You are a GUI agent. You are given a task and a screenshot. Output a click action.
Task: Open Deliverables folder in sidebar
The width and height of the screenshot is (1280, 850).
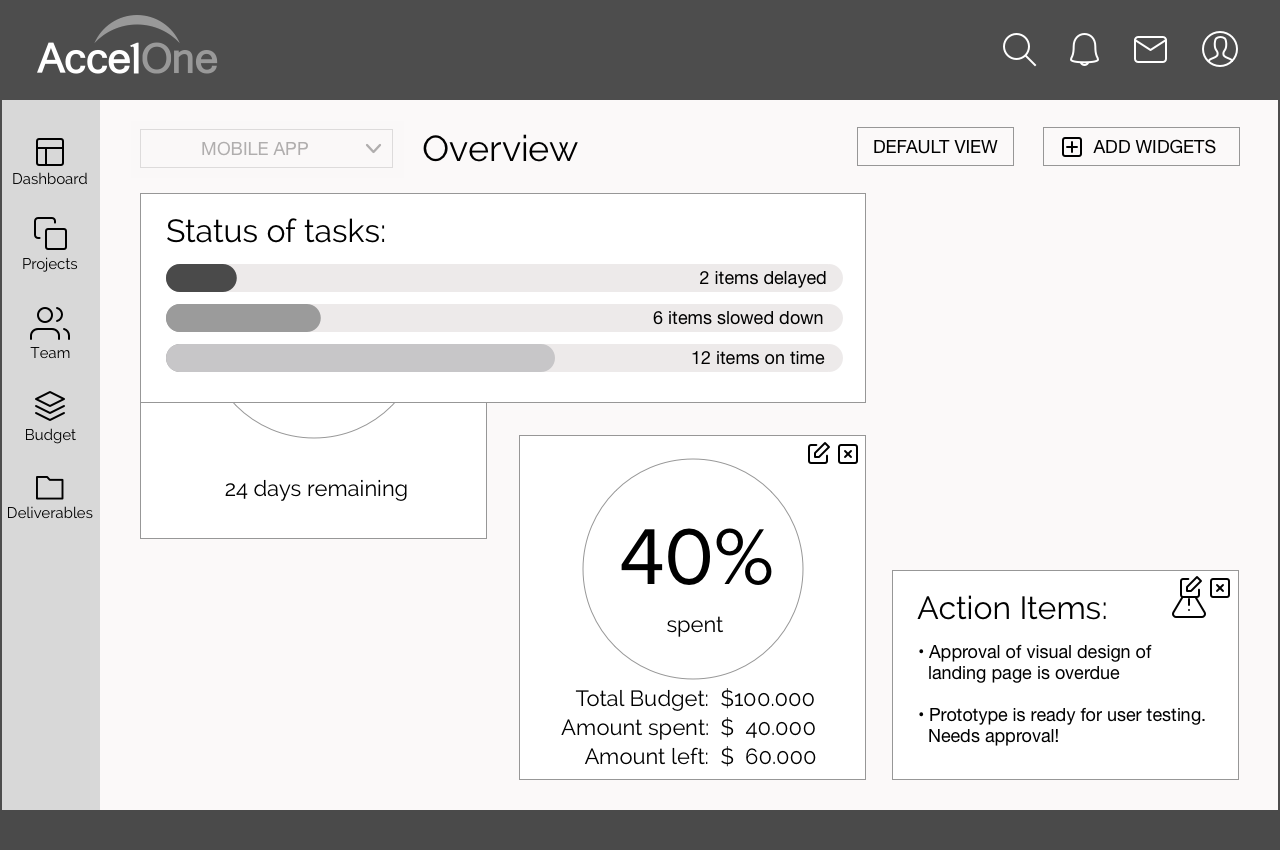50,497
